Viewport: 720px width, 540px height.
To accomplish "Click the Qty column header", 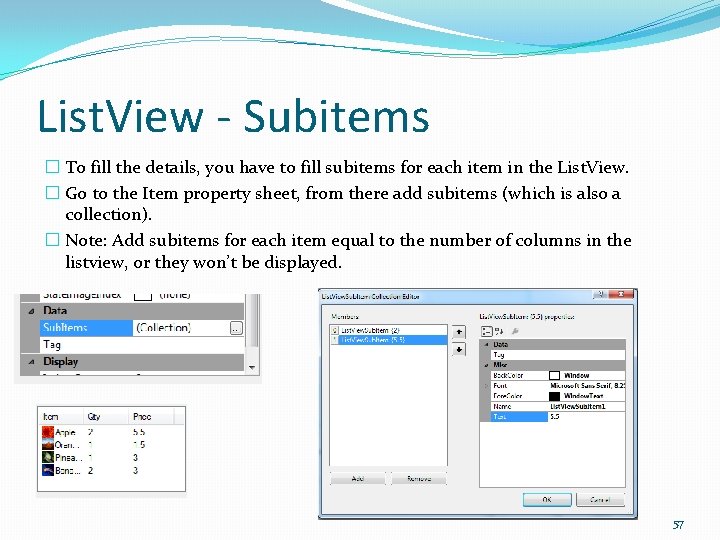I will point(106,416).
